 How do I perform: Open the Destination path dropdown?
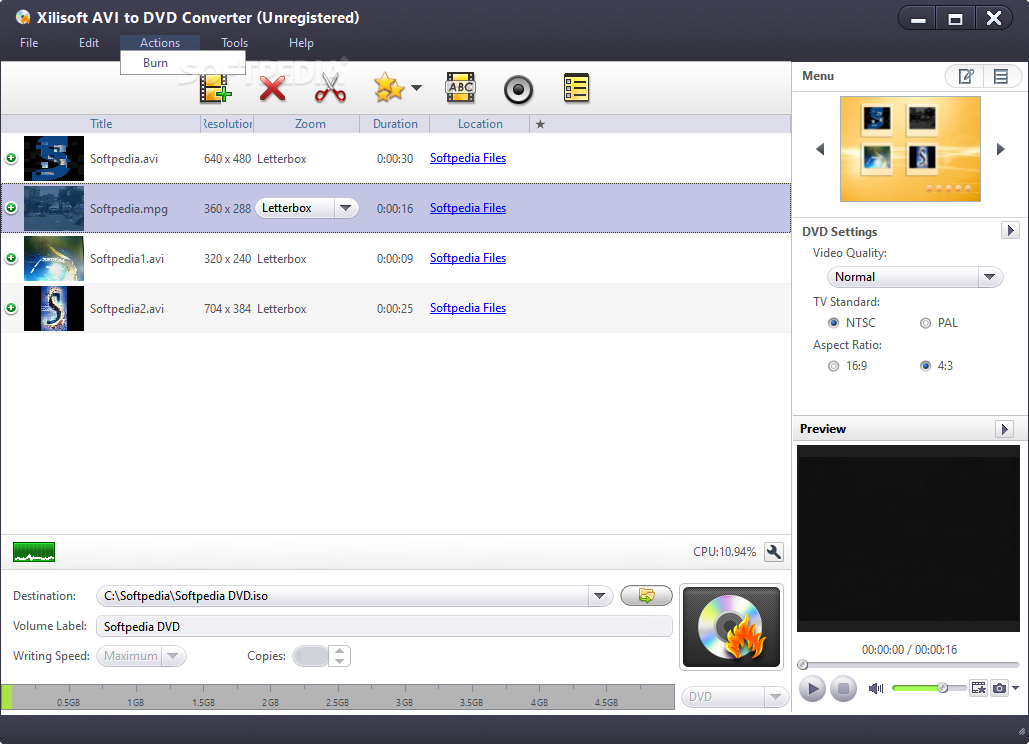point(599,596)
